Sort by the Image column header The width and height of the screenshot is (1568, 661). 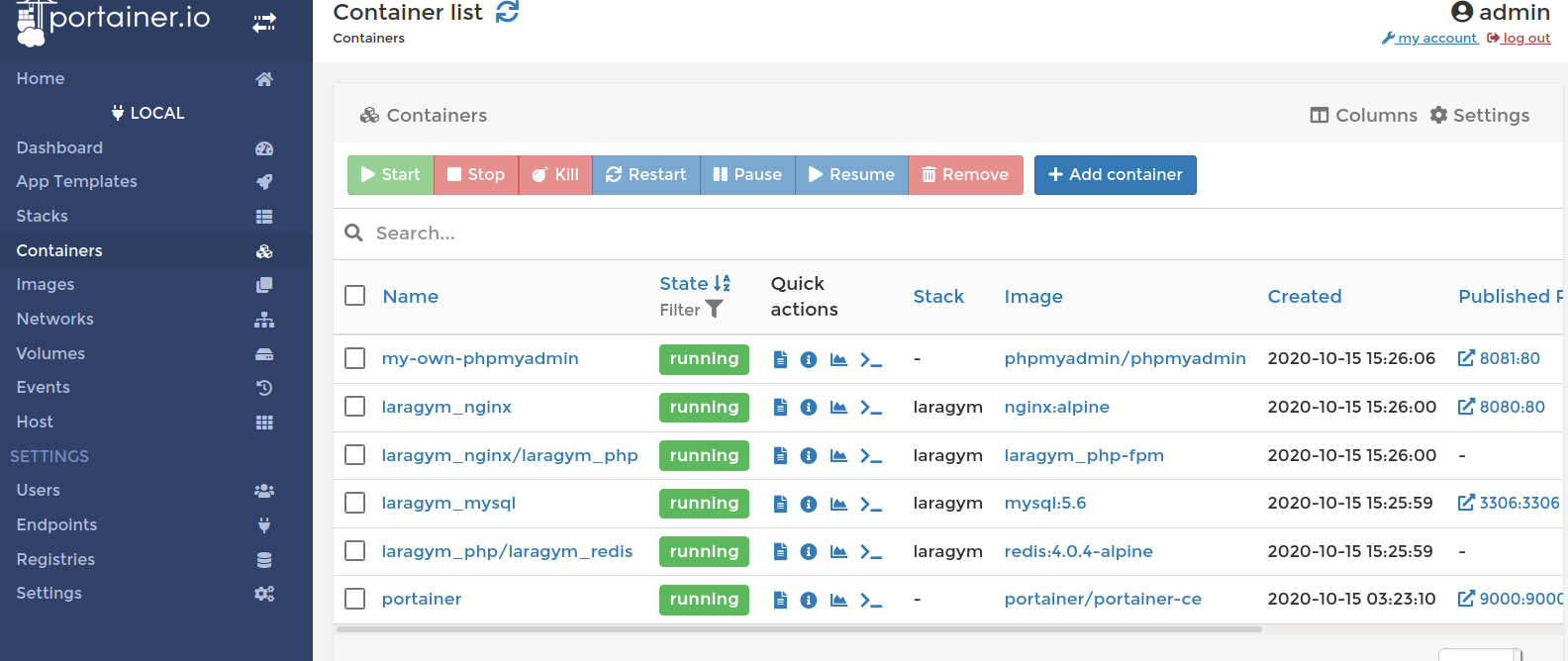1033,297
